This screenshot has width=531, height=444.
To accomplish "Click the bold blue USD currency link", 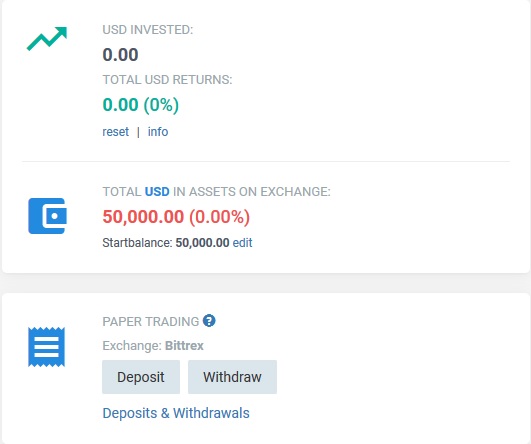I will click(157, 192).
